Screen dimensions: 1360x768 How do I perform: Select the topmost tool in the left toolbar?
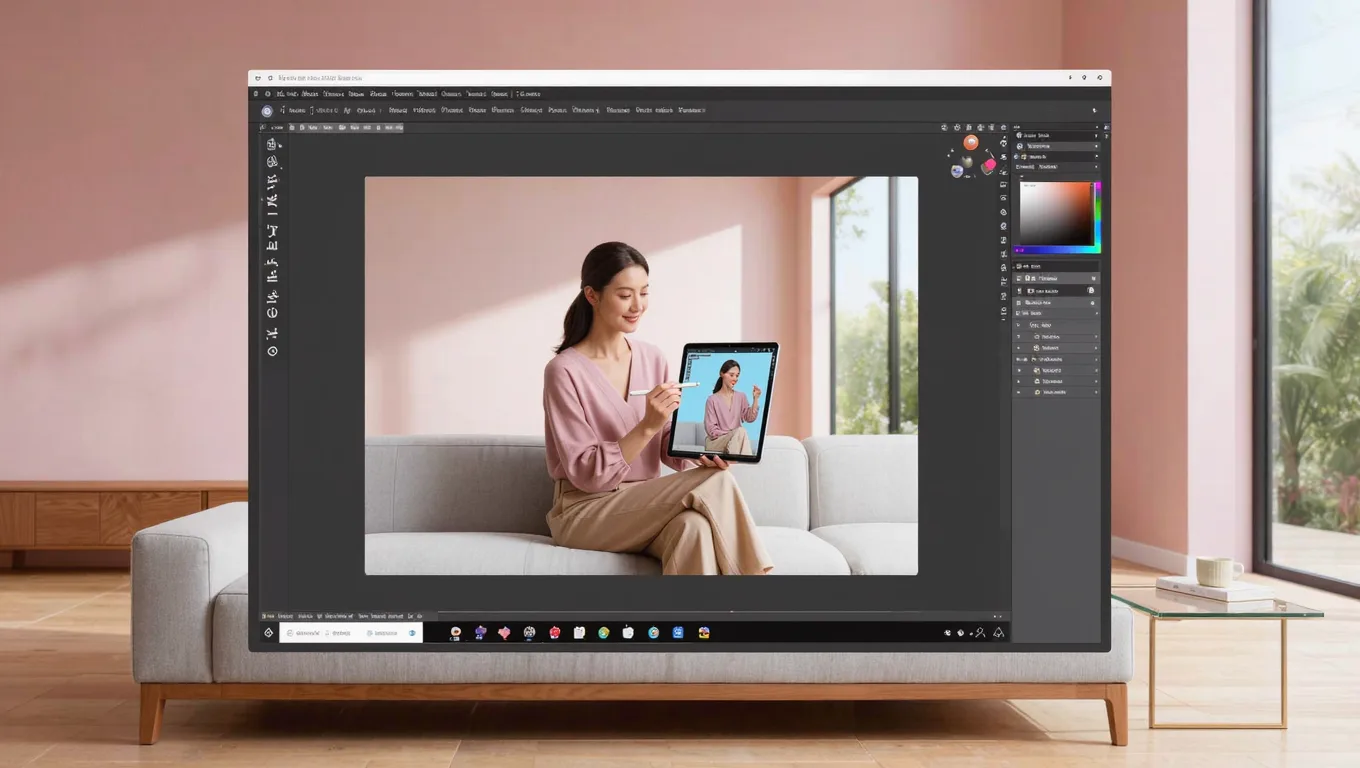coord(271,144)
